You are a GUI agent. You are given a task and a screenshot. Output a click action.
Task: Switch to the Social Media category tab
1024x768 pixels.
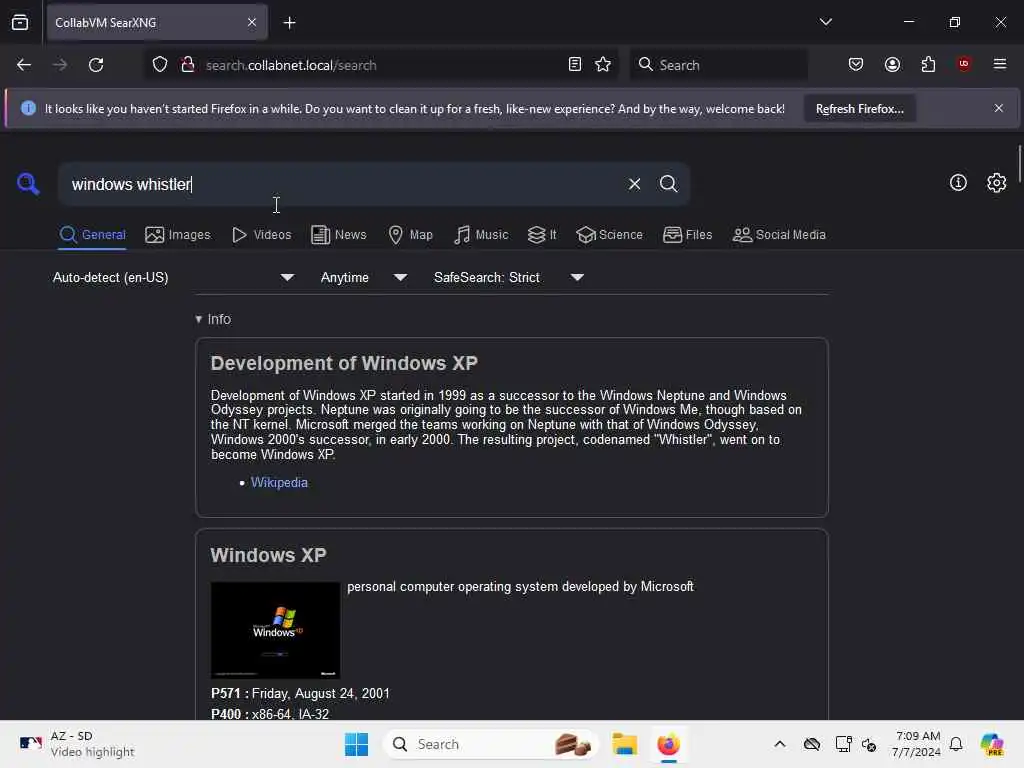point(779,234)
